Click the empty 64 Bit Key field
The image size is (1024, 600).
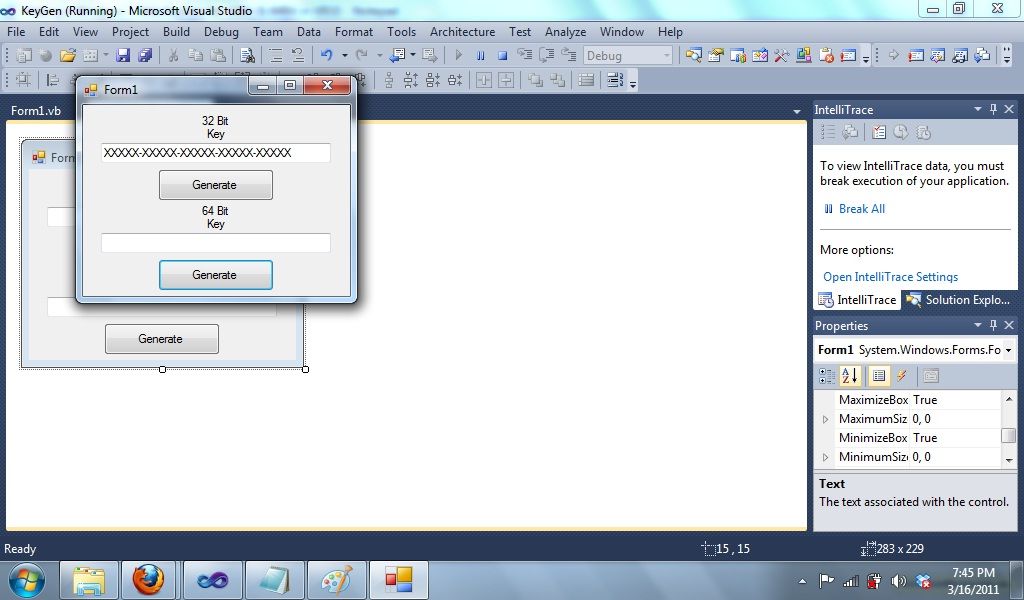[x=216, y=243]
